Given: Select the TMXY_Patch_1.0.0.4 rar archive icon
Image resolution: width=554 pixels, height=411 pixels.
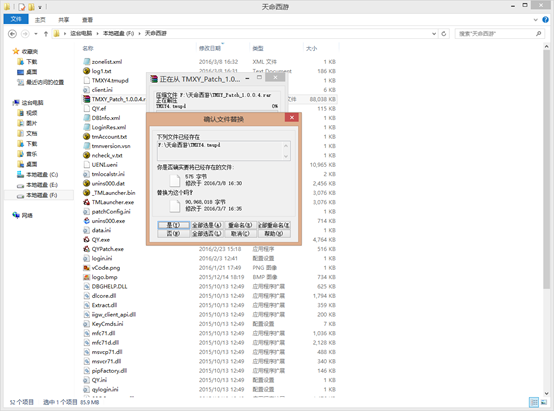Looking at the screenshot, I should 87,99.
